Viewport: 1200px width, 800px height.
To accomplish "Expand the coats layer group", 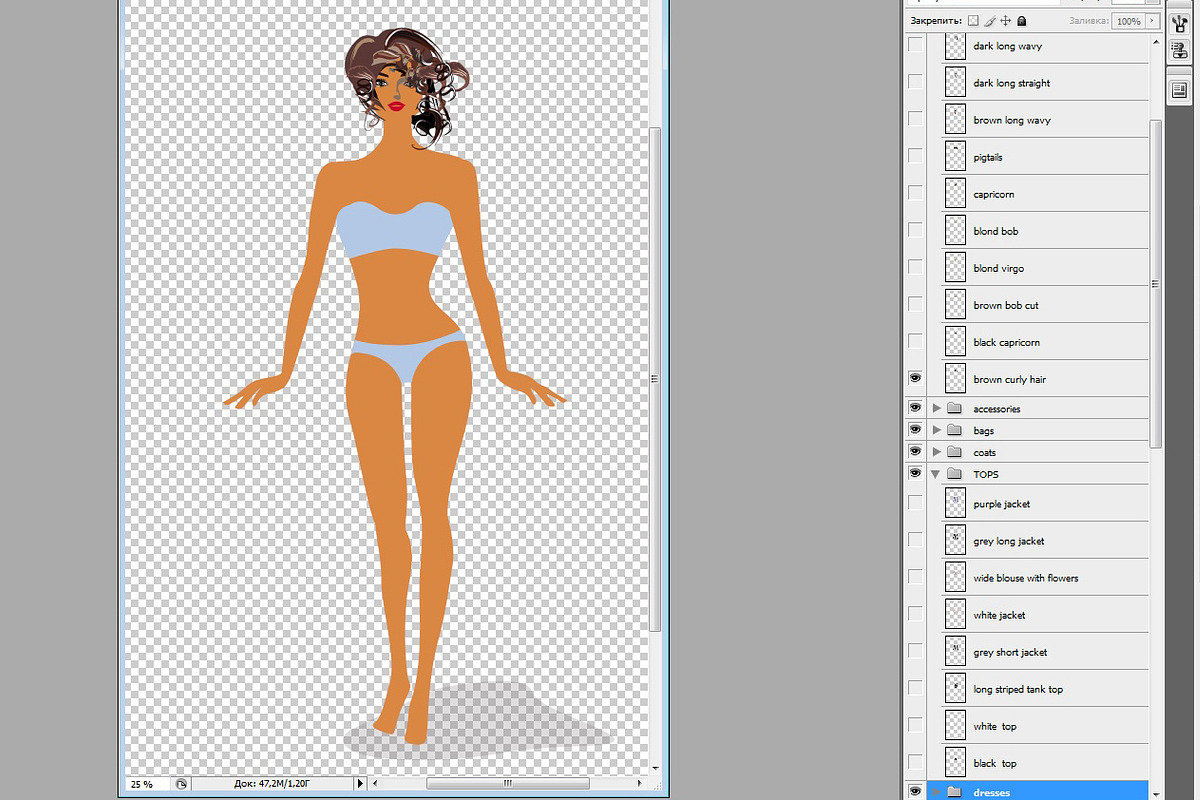I will pyautogui.click(x=936, y=452).
